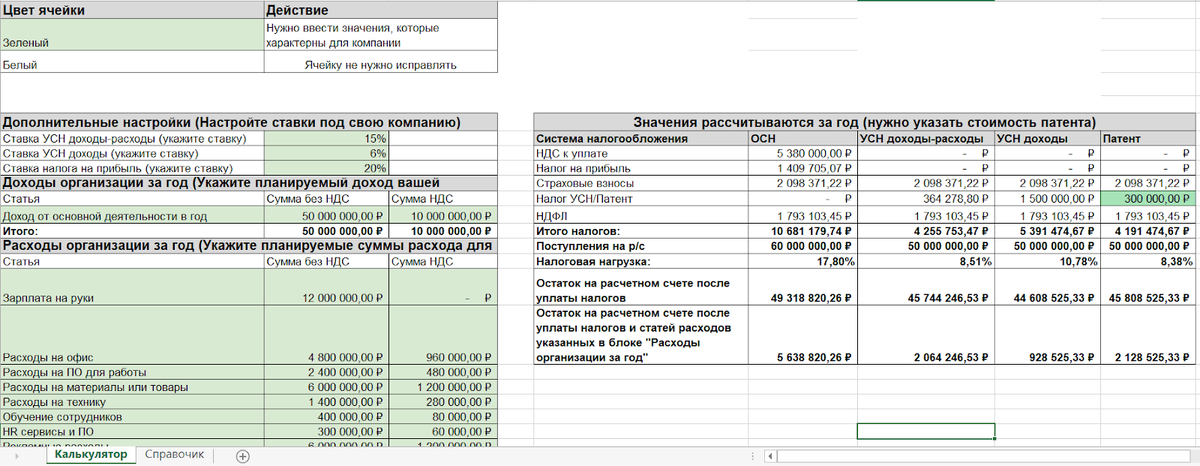
Task: Click the 'Действие' header cell
Action: pos(380,10)
